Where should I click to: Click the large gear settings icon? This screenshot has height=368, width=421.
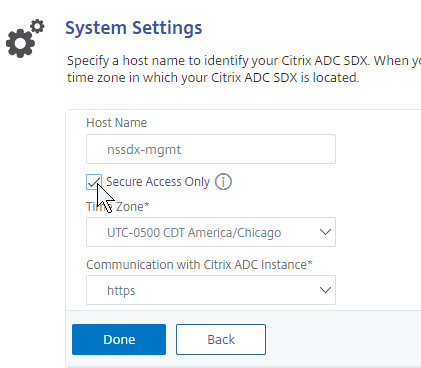point(20,43)
